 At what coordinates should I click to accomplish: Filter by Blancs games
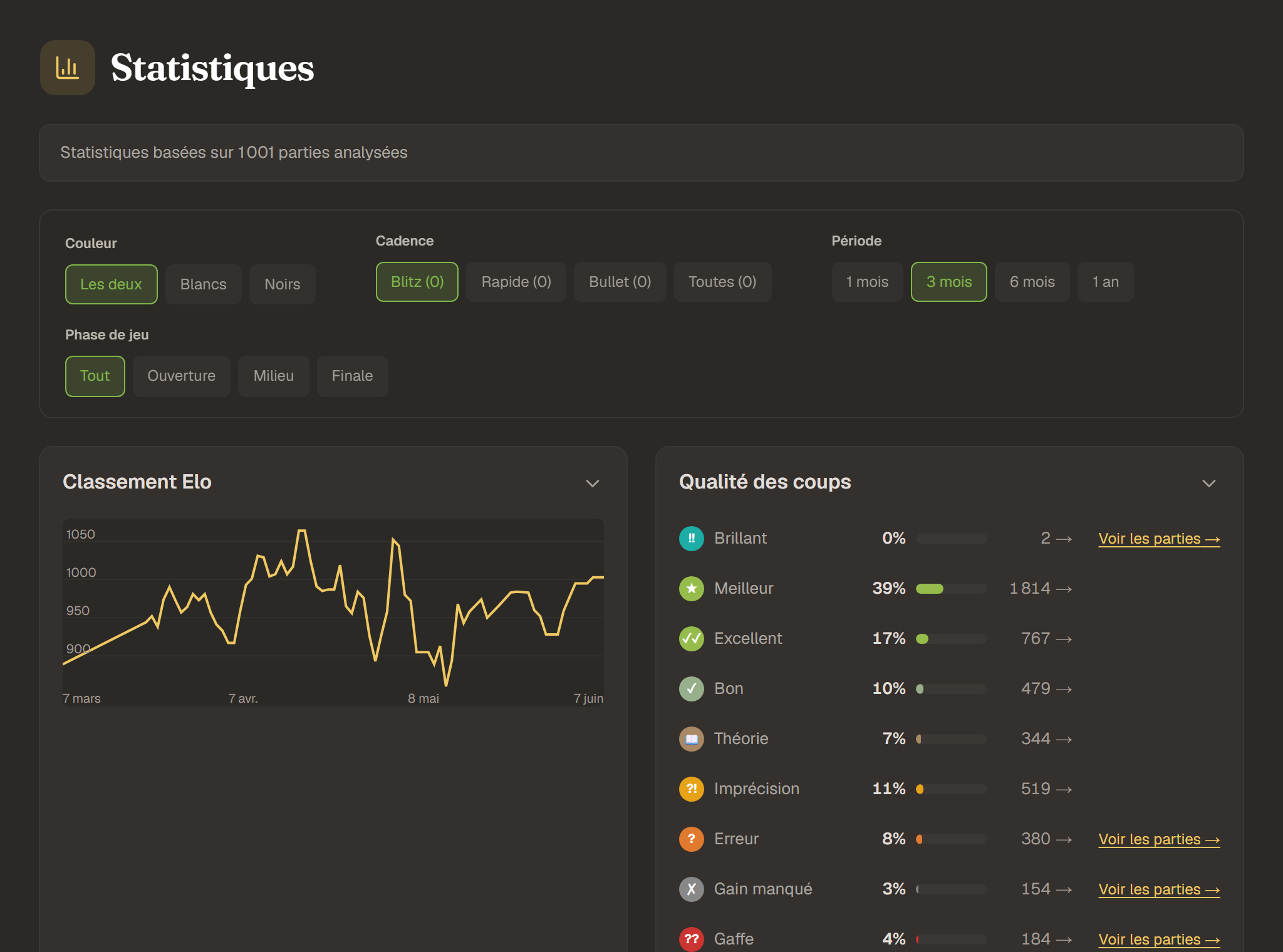point(204,284)
